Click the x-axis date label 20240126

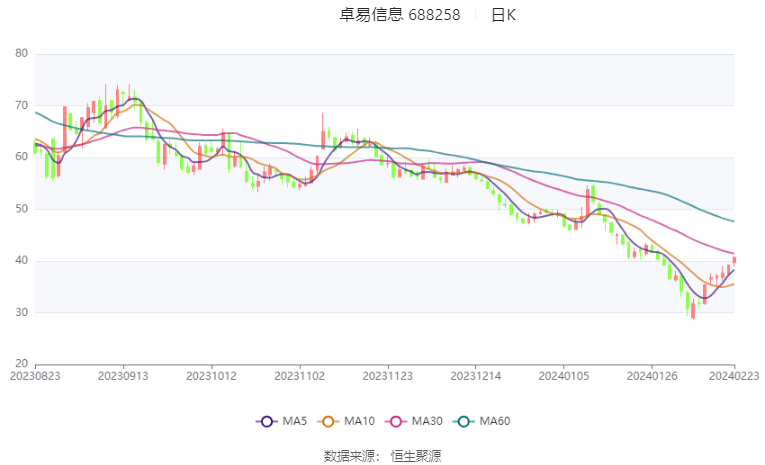(652, 376)
